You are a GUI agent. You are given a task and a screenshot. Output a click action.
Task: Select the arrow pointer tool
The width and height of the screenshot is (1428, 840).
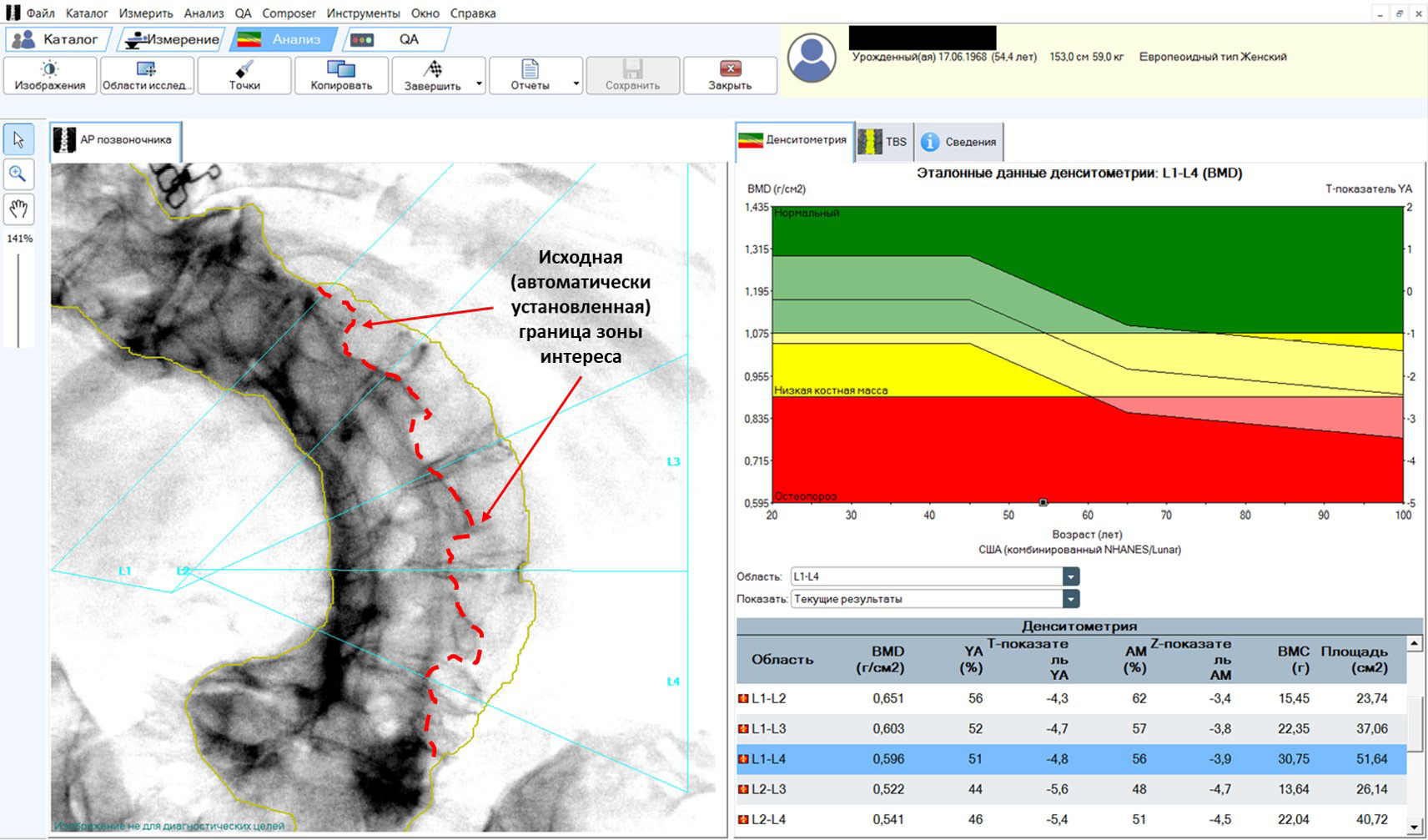pos(18,139)
